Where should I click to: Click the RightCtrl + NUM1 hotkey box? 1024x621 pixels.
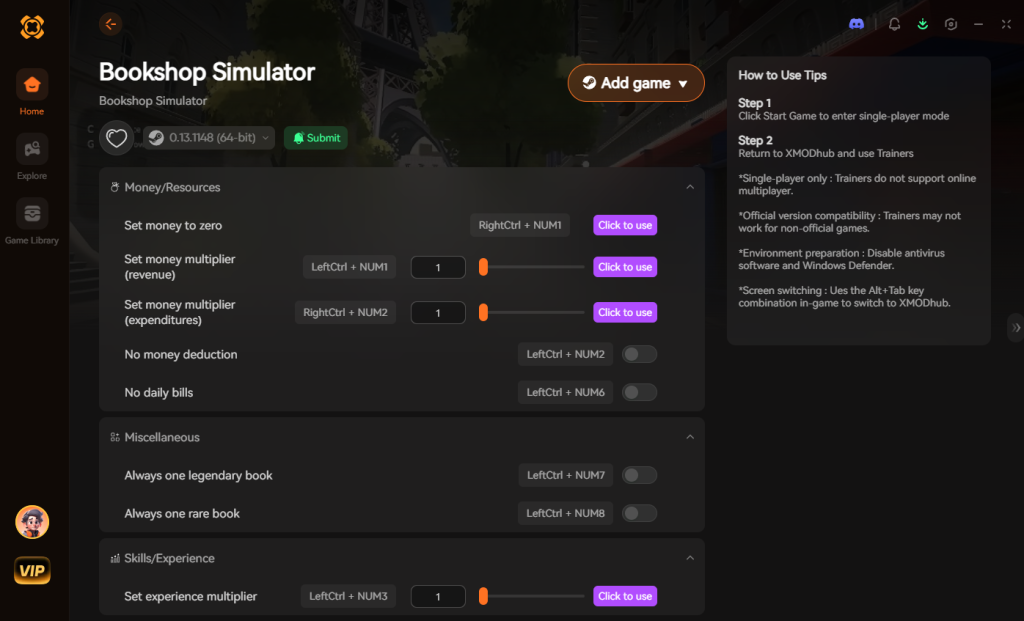(520, 225)
